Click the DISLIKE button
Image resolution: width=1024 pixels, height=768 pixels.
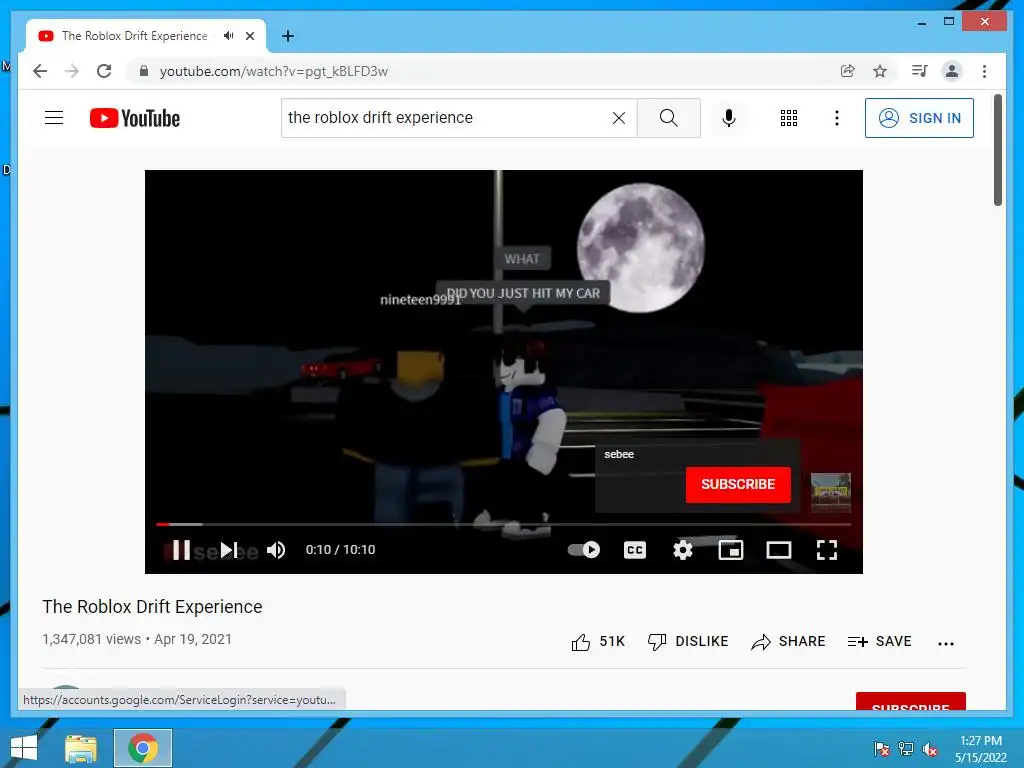pos(688,642)
